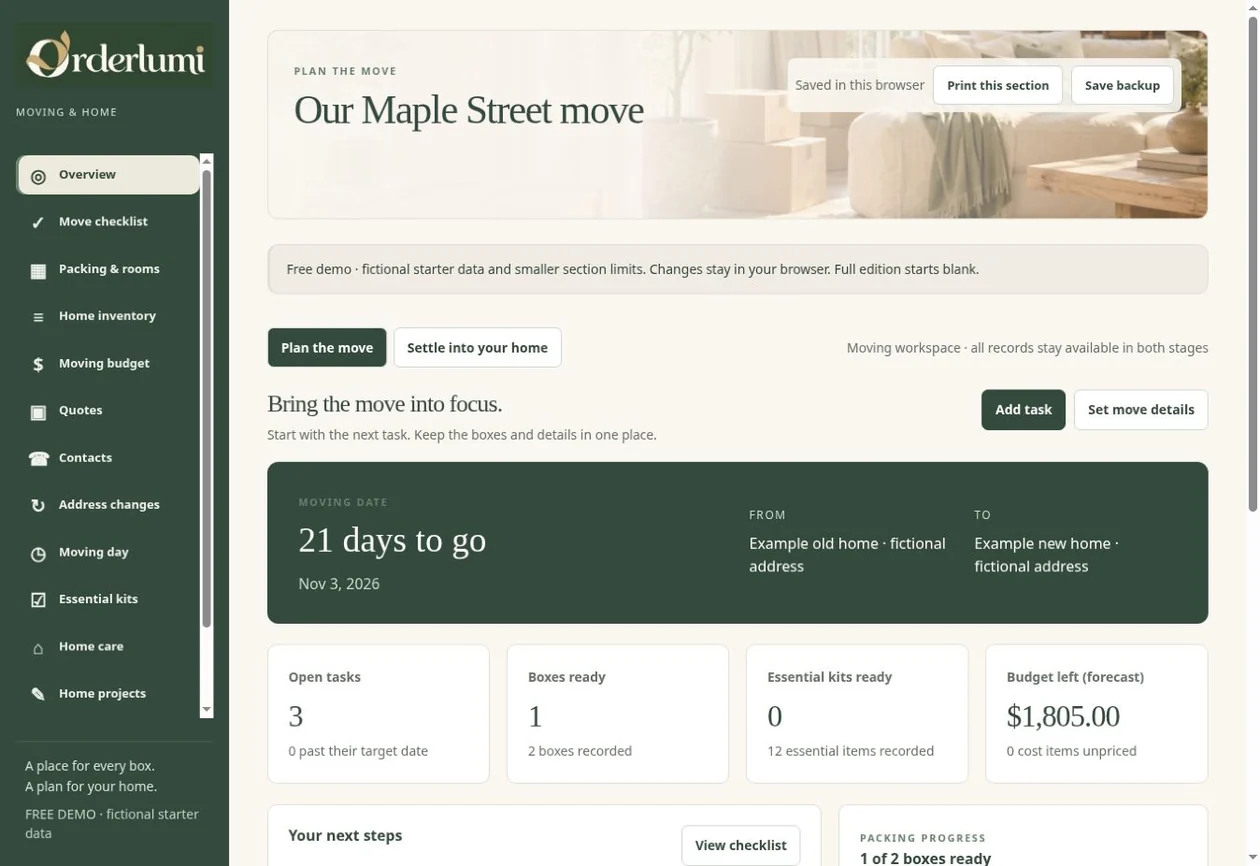Image resolution: width=1260 pixels, height=866 pixels.
Task: Click the Boxes ready card
Action: [x=618, y=714]
